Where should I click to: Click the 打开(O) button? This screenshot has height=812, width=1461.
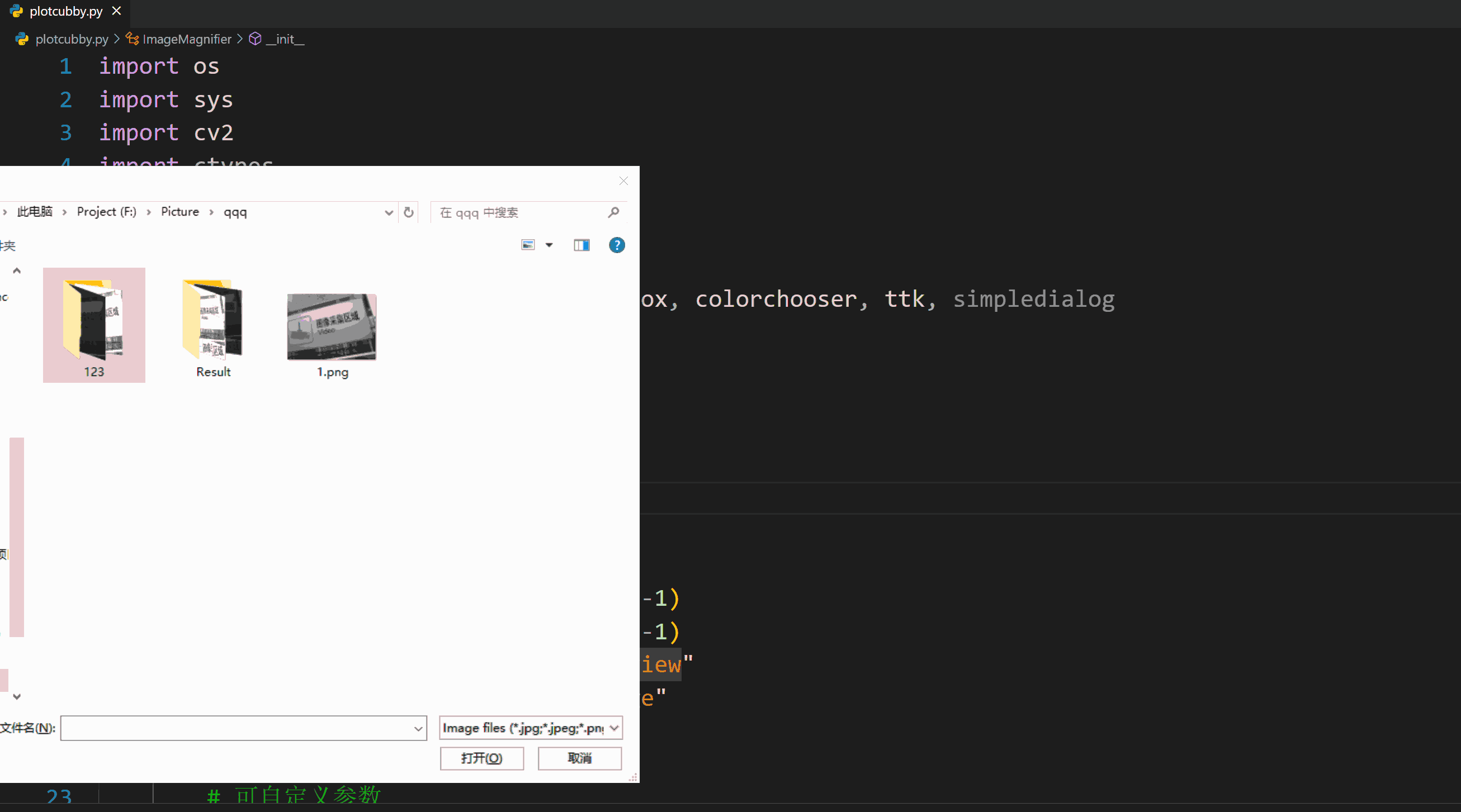point(481,758)
